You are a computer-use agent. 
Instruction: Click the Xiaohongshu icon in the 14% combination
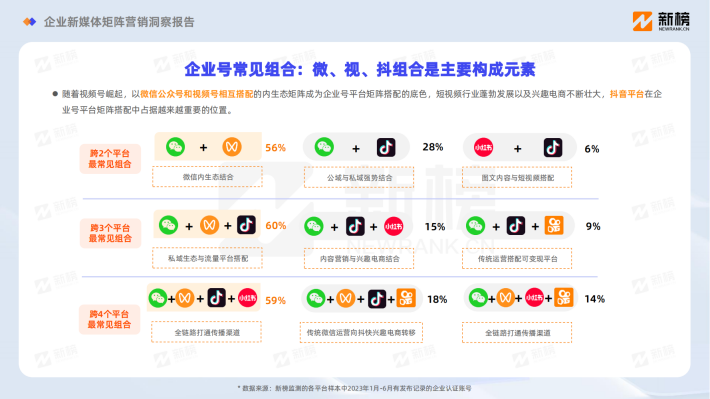point(534,298)
